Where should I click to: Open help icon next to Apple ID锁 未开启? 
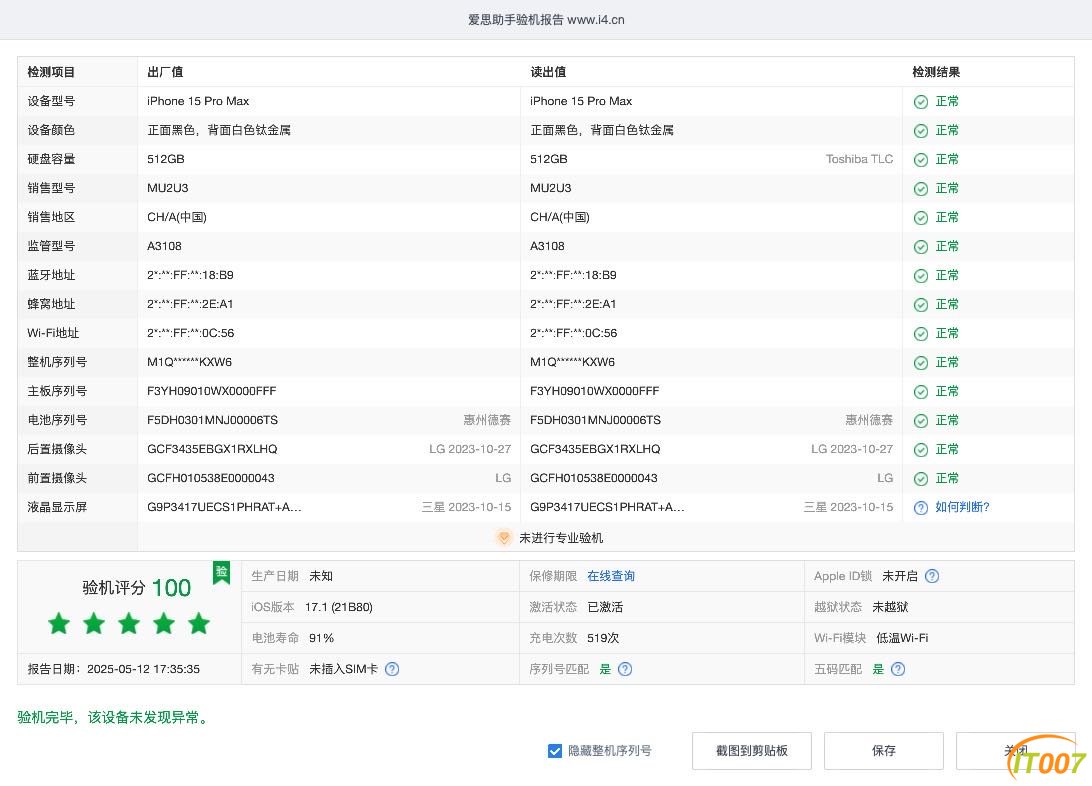tap(932, 576)
